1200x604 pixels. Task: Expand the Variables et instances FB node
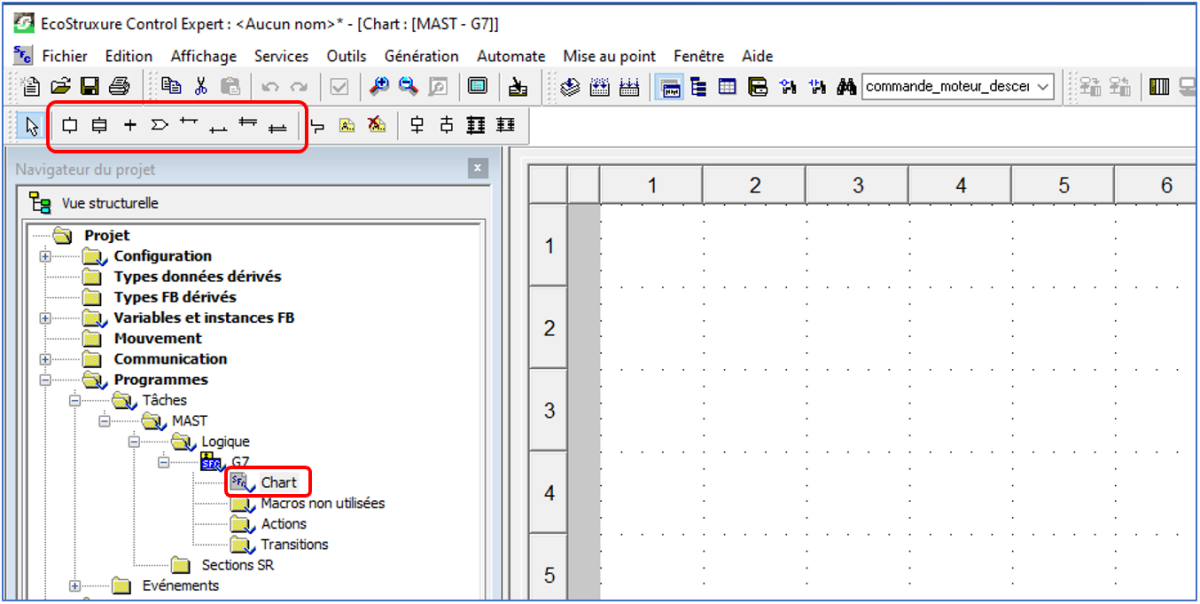click(45, 318)
